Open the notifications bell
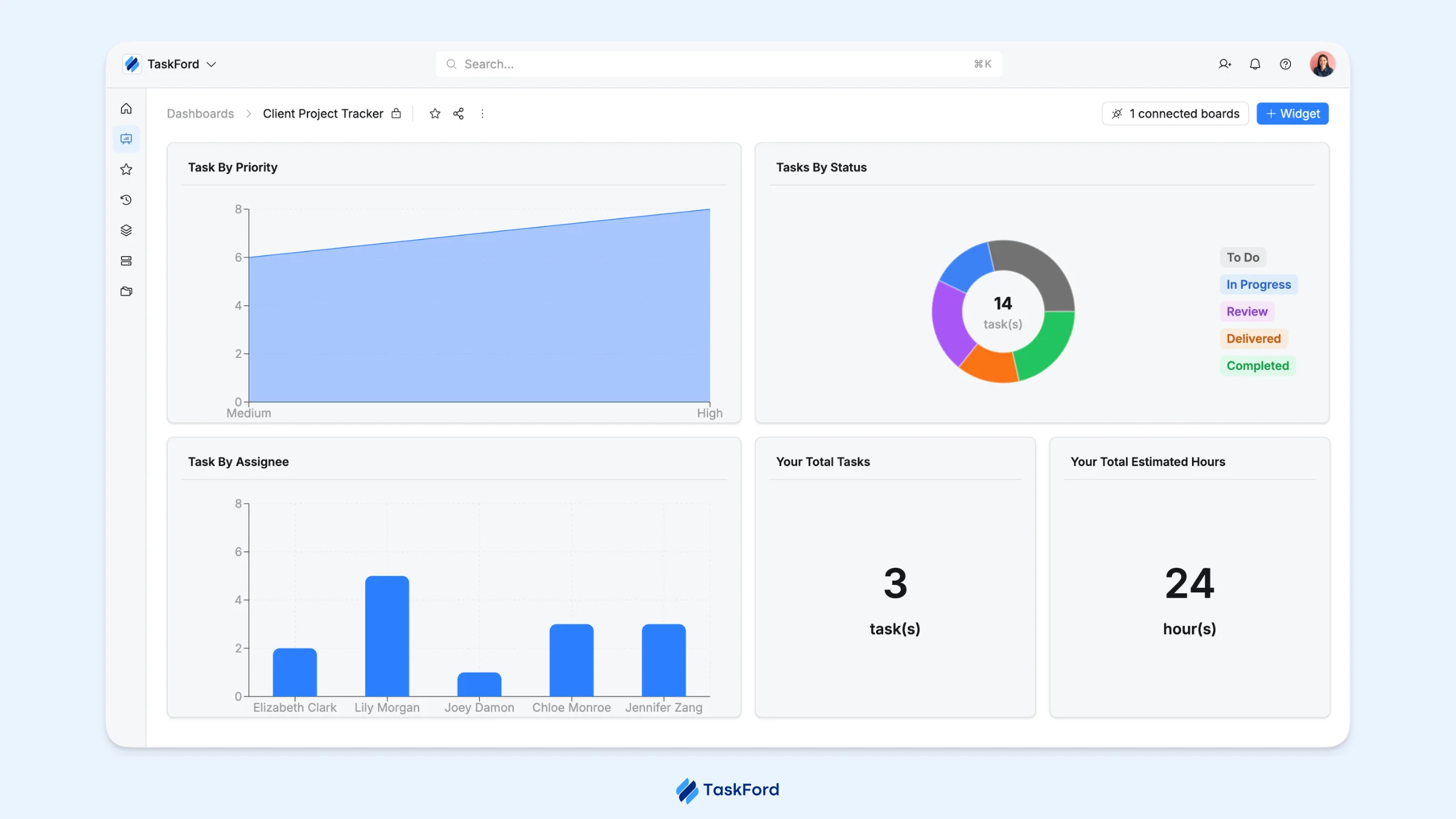Image resolution: width=1456 pixels, height=819 pixels. [x=1255, y=64]
